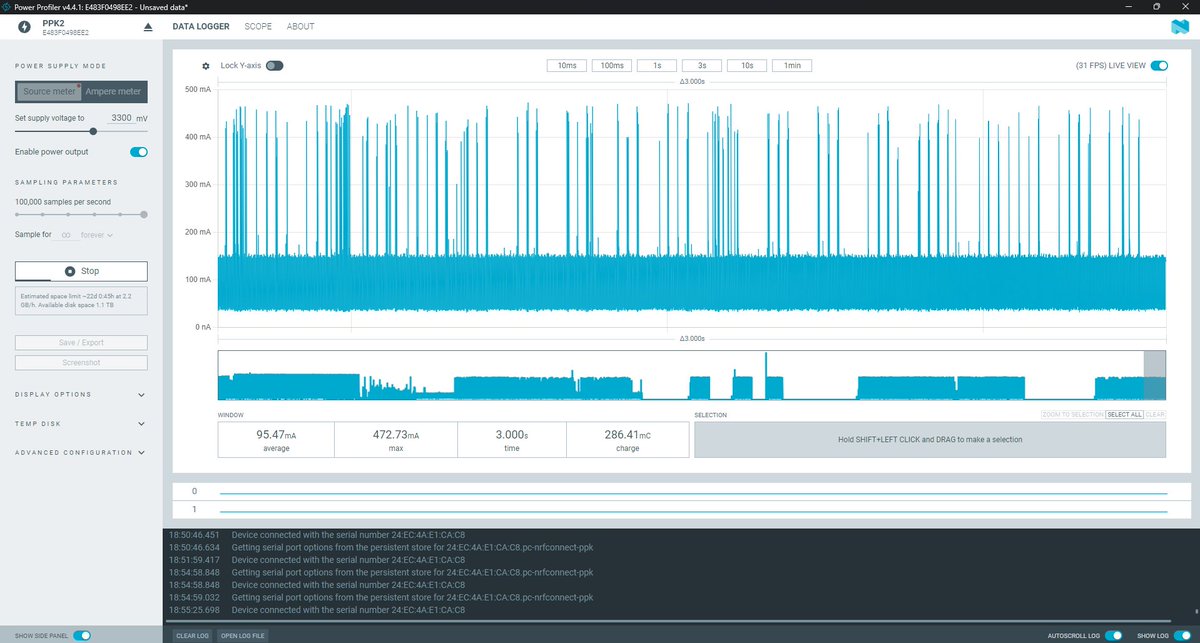This screenshot has height=643, width=1200.
Task: Click the samples per second slider handle
Action: coord(144,214)
